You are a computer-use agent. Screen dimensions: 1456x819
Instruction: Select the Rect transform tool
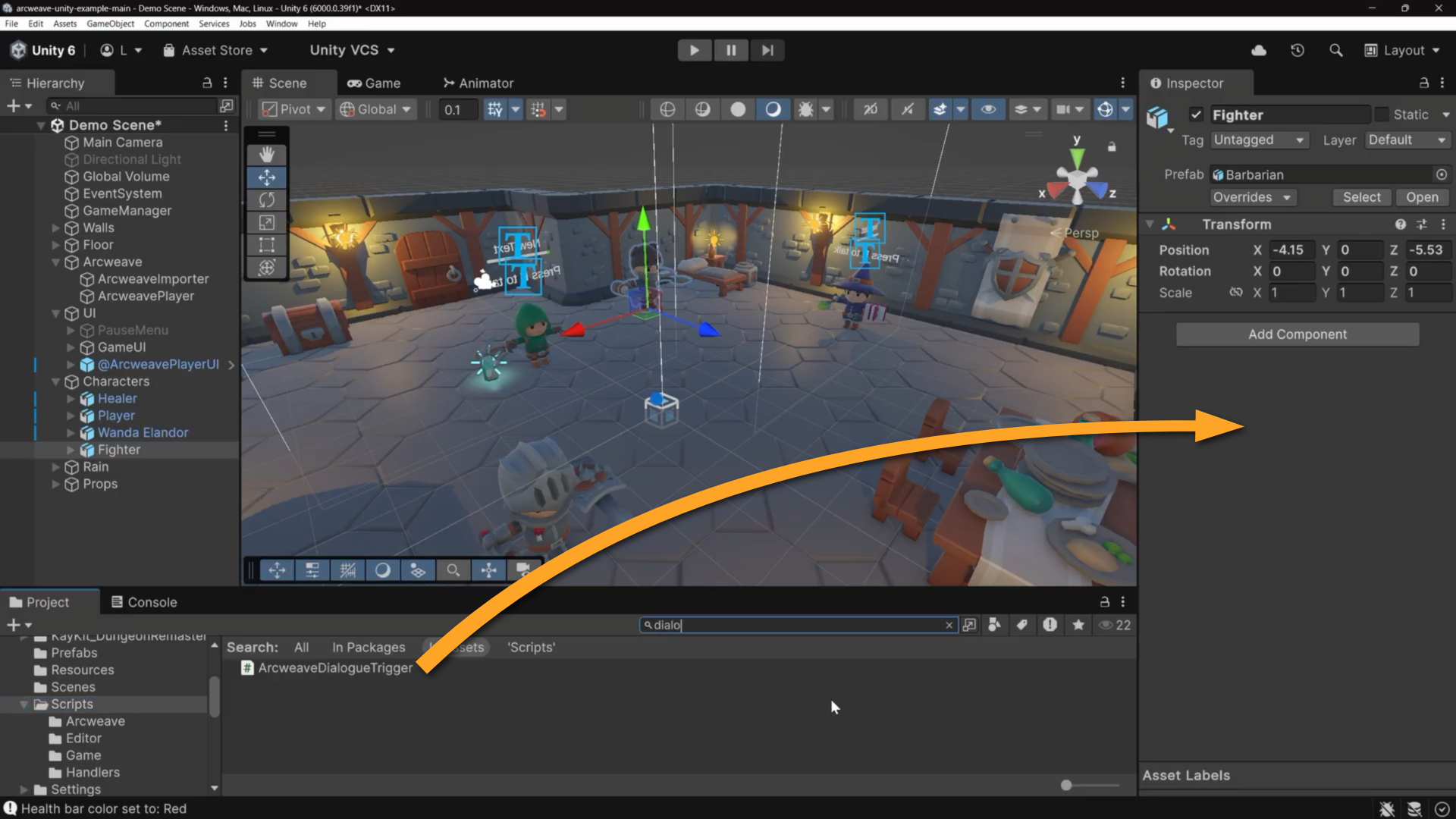tap(266, 245)
